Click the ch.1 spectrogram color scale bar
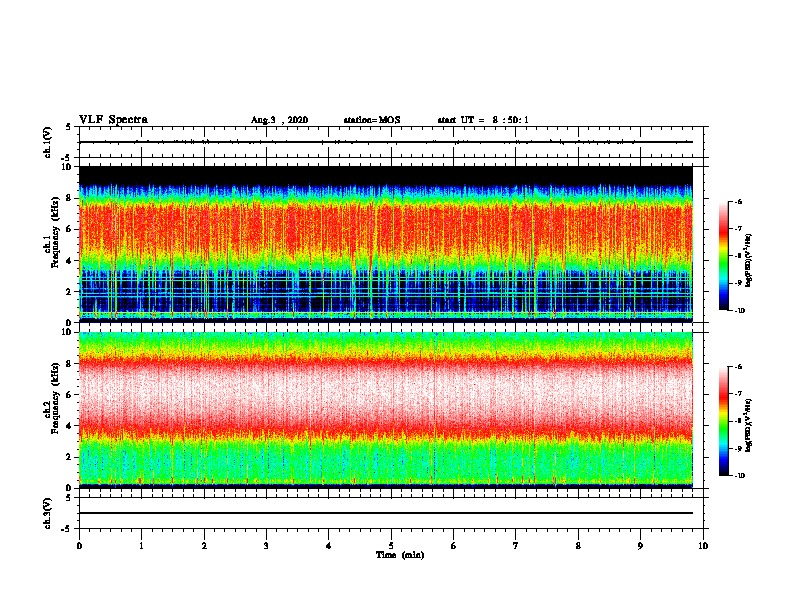The height and width of the screenshot is (612, 792). point(723,256)
